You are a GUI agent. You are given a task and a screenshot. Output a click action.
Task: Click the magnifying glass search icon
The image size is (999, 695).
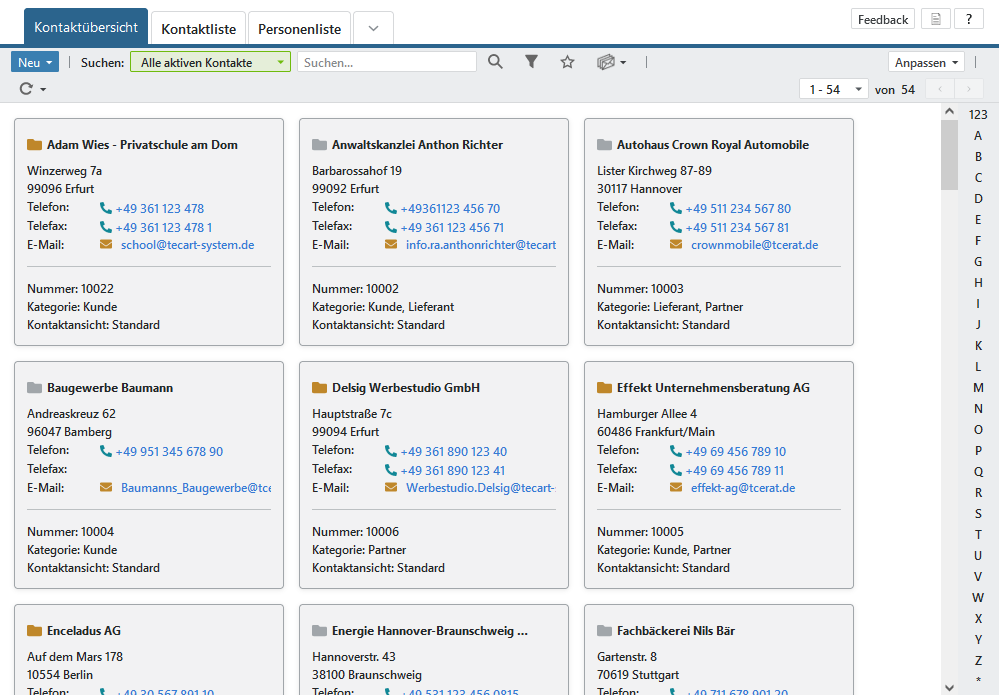(x=495, y=62)
